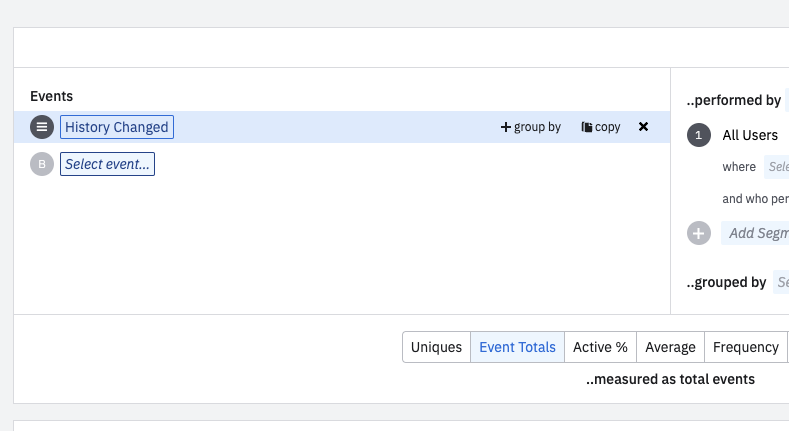Open the performed by dropdown
Viewport: 789px width, 431px height.
[786, 100]
